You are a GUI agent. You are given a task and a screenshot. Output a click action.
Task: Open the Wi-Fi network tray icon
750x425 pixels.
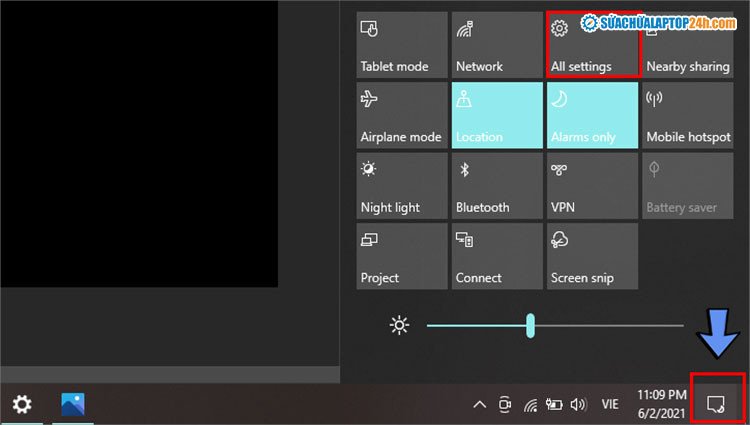pos(530,405)
